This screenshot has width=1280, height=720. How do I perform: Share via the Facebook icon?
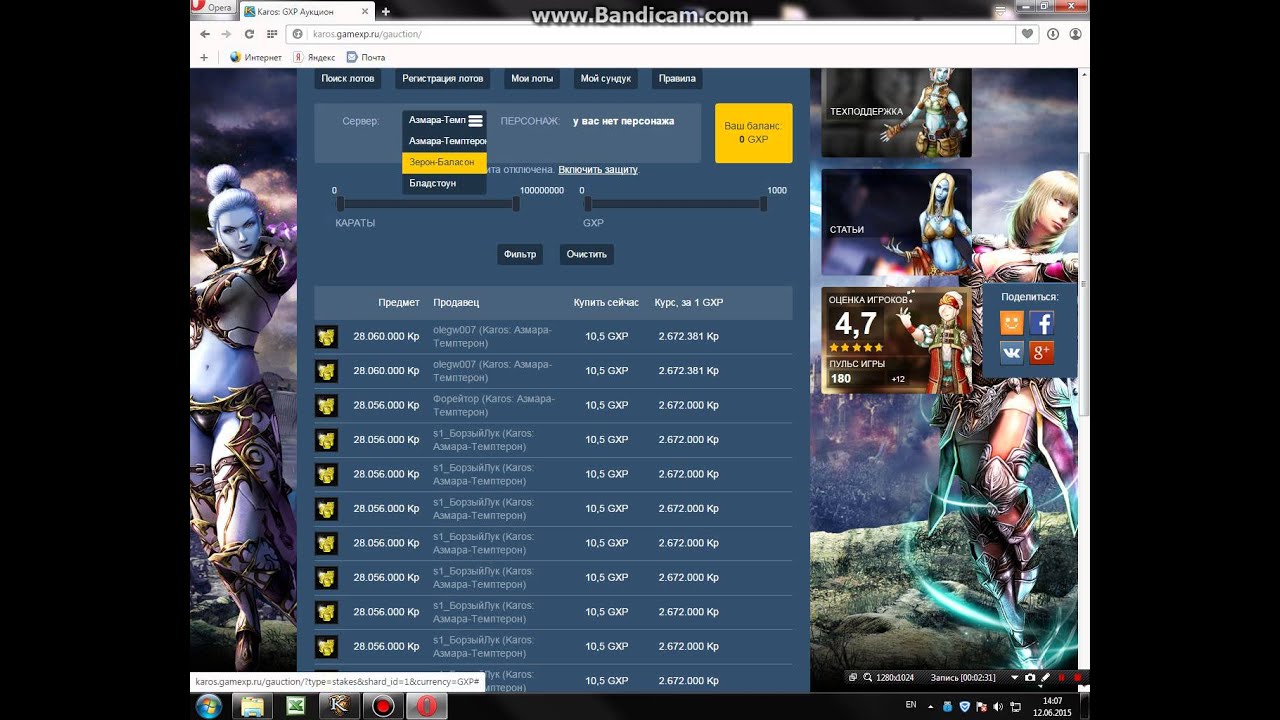point(1042,323)
